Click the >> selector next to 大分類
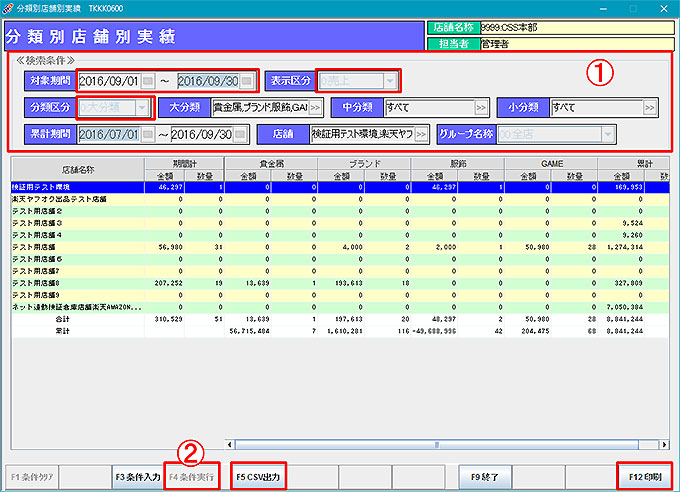 [x=315, y=108]
